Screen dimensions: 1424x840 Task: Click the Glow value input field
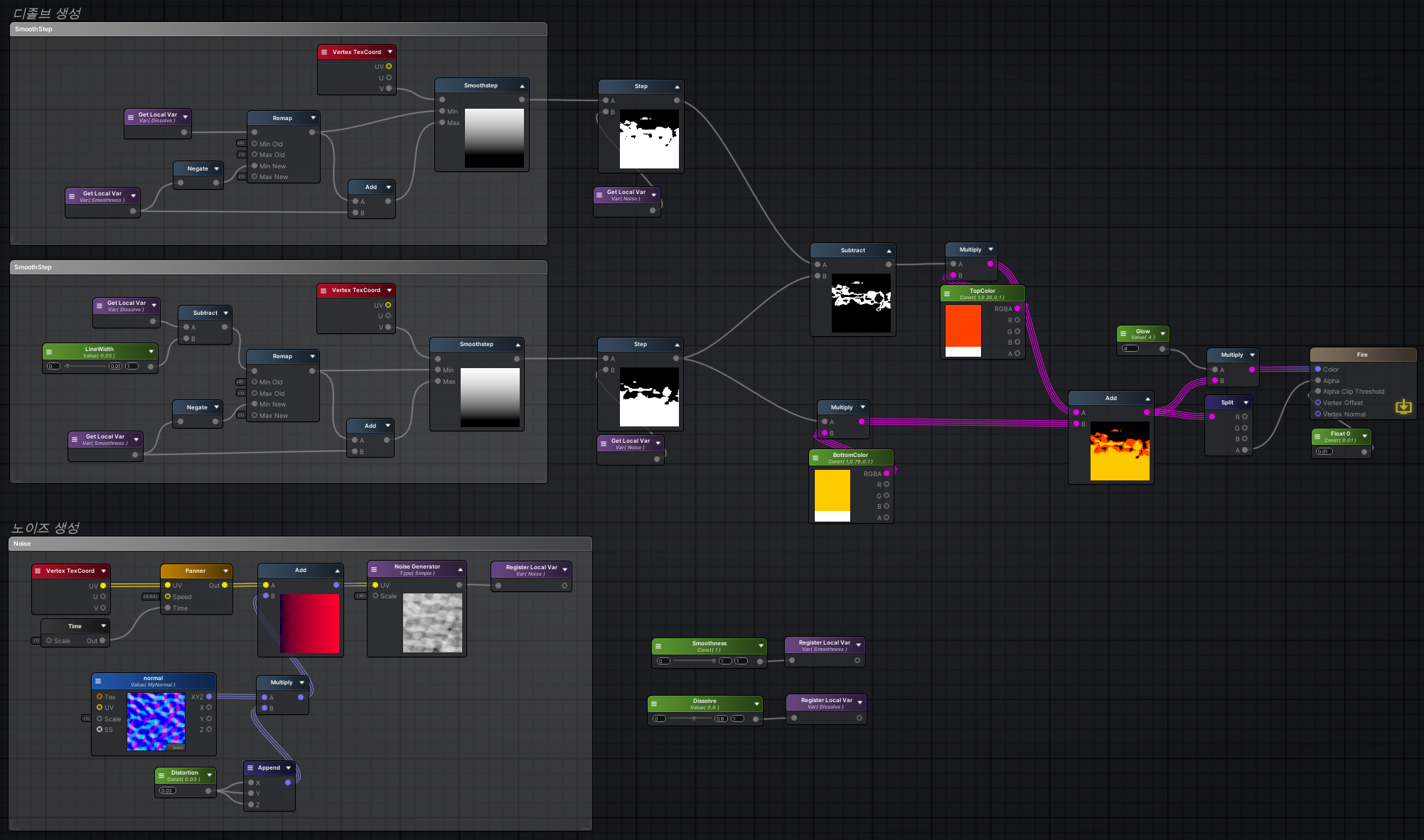click(x=1130, y=349)
